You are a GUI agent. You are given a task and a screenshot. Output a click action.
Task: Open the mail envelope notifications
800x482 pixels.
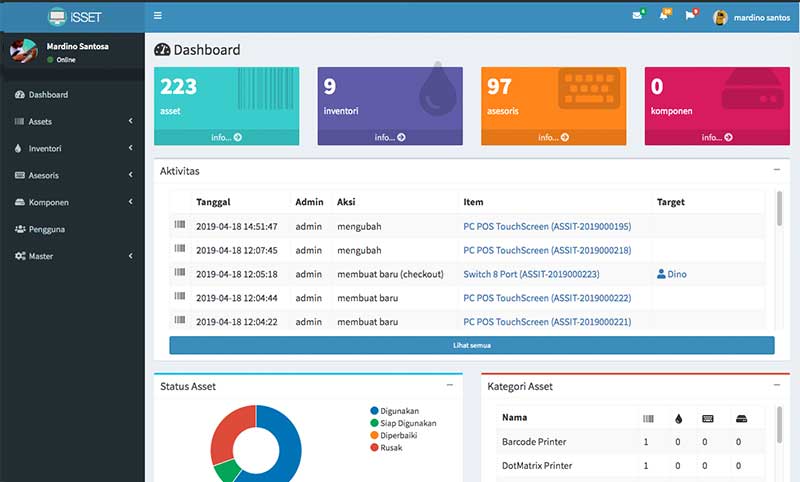click(x=637, y=15)
